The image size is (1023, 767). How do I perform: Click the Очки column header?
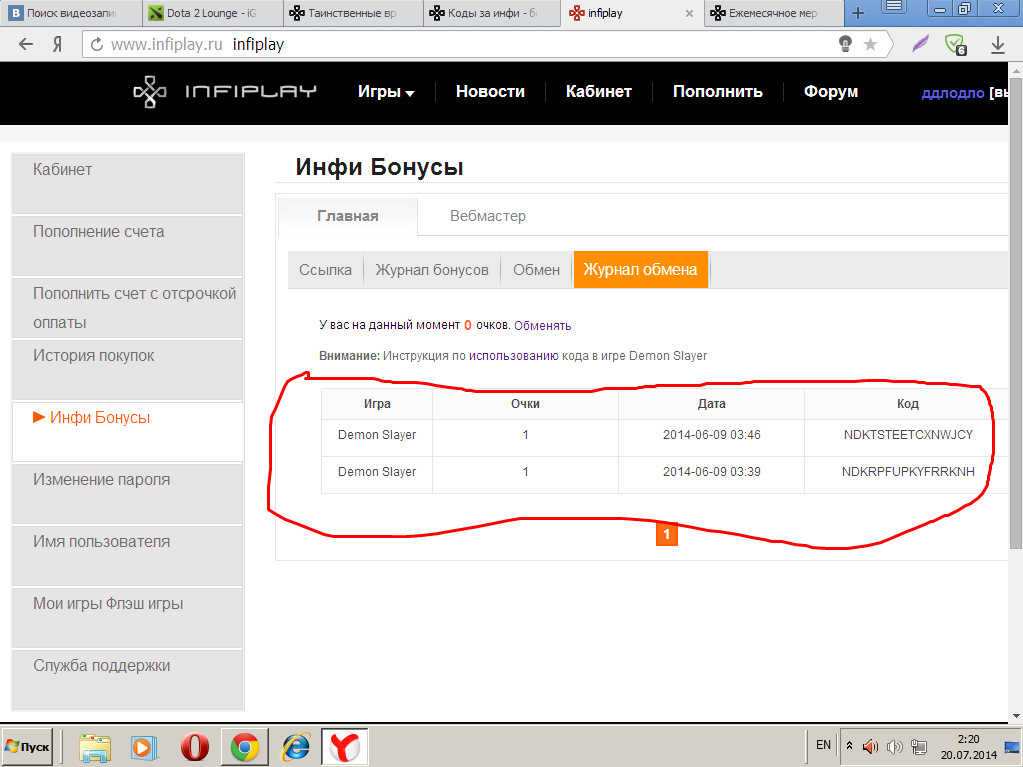[x=525, y=404]
